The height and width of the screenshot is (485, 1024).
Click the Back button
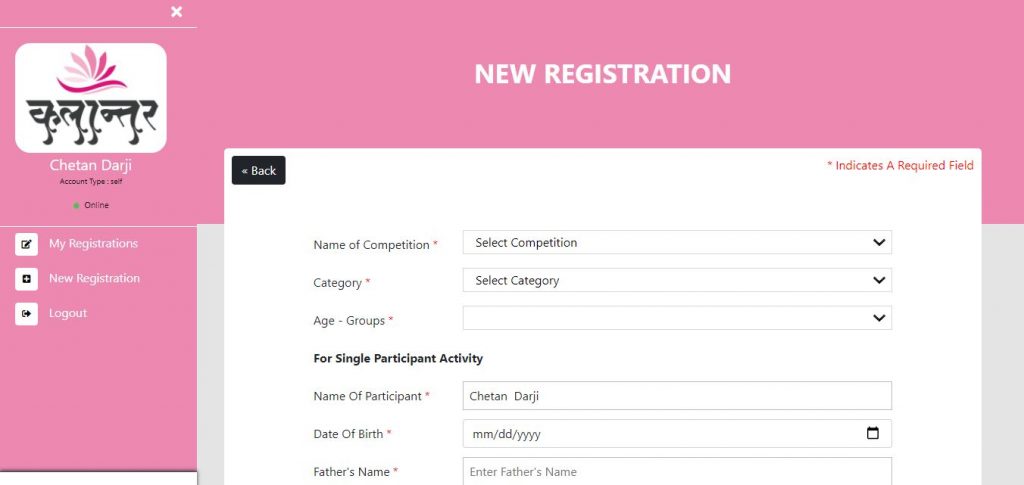[x=259, y=170]
